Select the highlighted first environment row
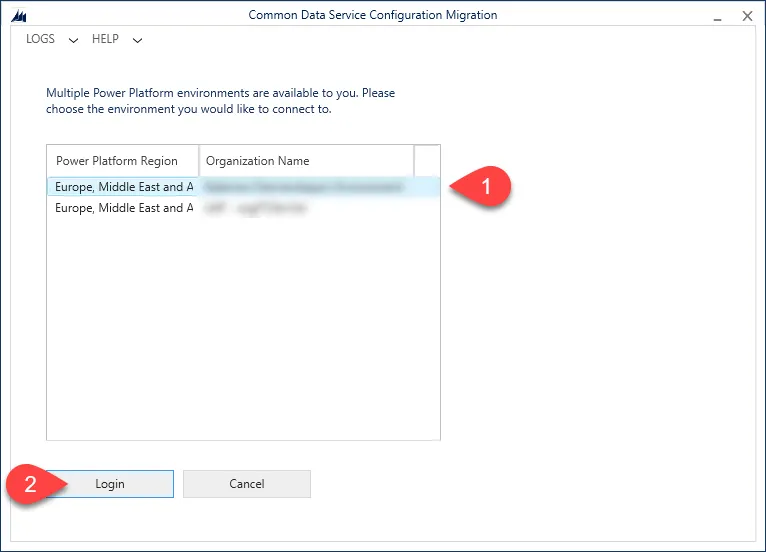Viewport: 766px width, 552px height. (x=243, y=187)
